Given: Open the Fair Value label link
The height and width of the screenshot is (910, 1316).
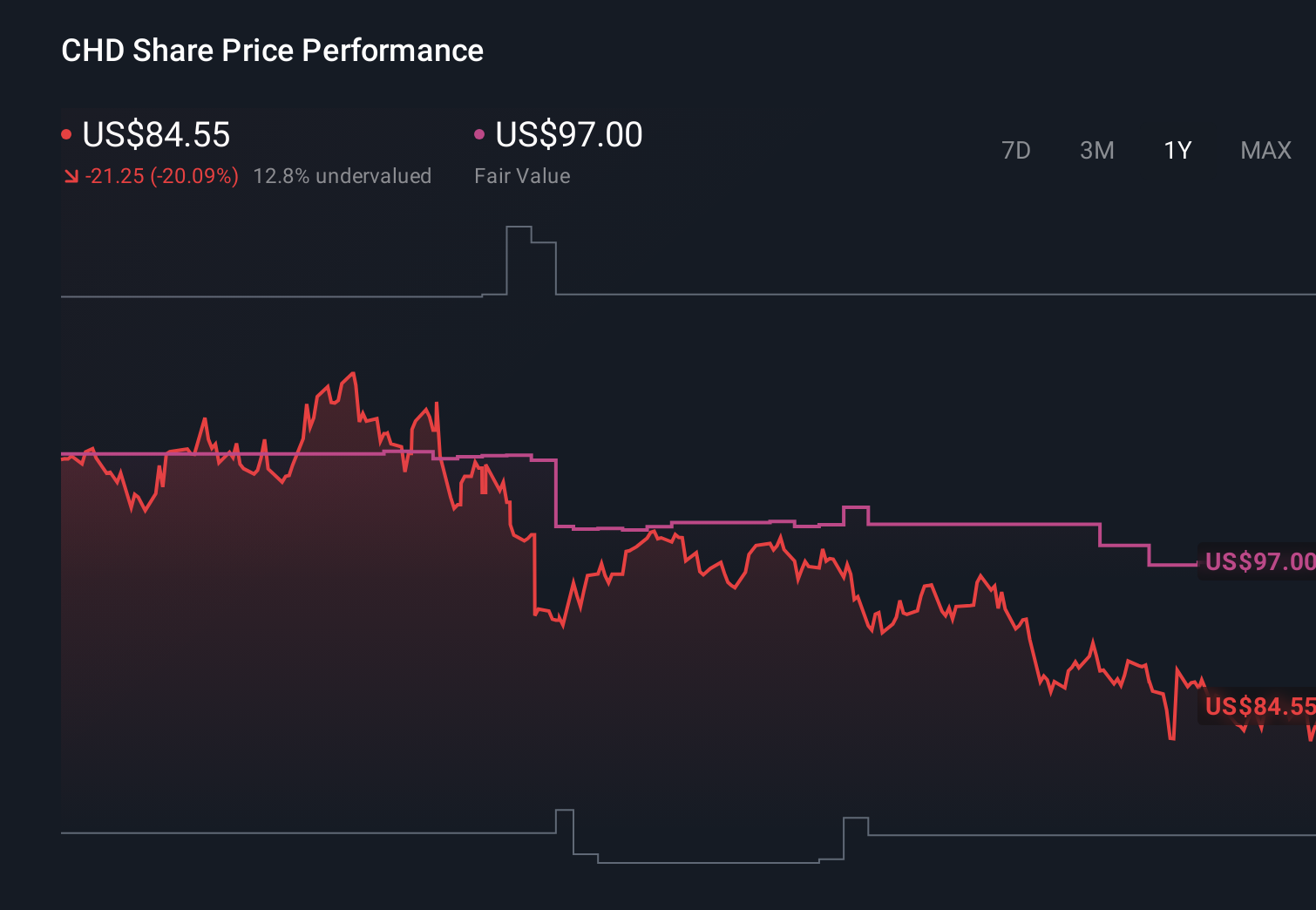Looking at the screenshot, I should pyautogui.click(x=521, y=176).
